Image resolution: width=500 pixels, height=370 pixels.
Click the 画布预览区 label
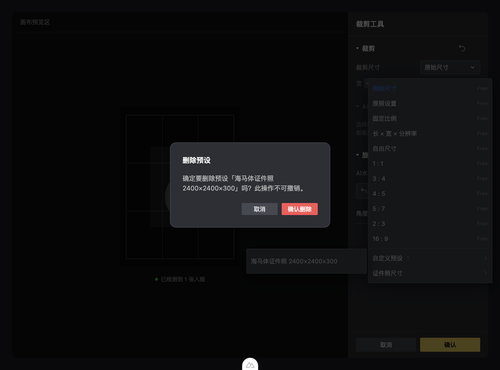pyautogui.click(x=35, y=22)
